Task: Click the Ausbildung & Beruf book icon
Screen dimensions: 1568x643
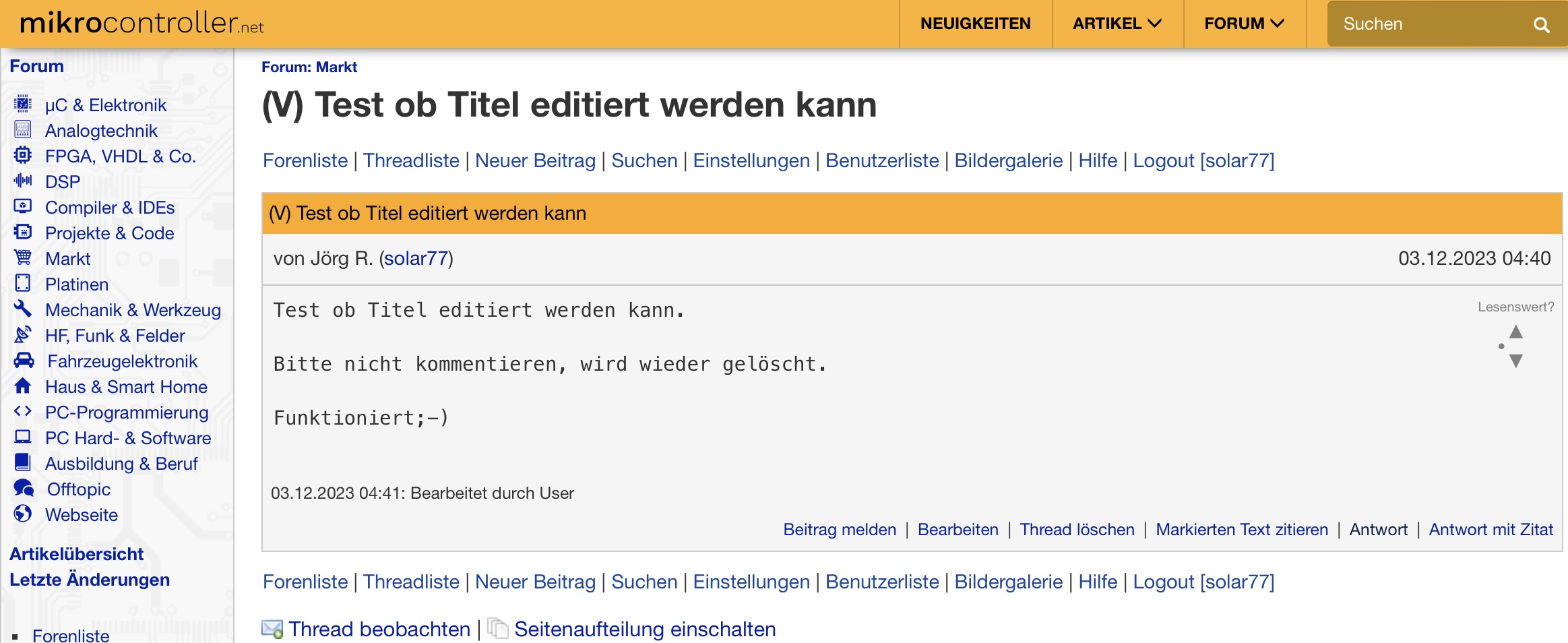Action: tap(23, 462)
